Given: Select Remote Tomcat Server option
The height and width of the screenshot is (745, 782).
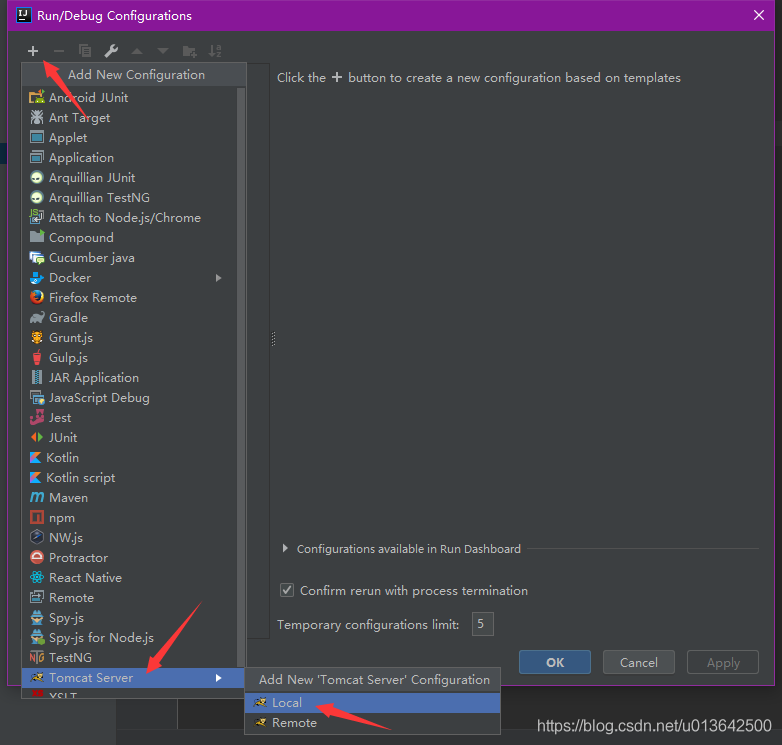Looking at the screenshot, I should [x=373, y=723].
